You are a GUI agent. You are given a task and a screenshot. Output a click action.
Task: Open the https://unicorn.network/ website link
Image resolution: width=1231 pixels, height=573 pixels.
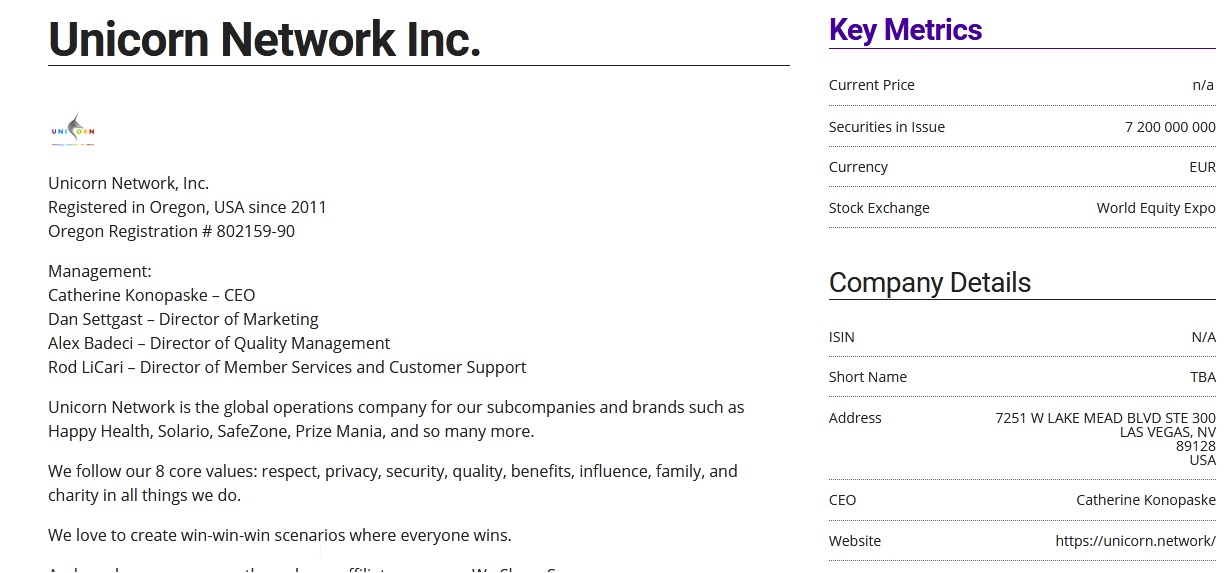pos(1135,541)
